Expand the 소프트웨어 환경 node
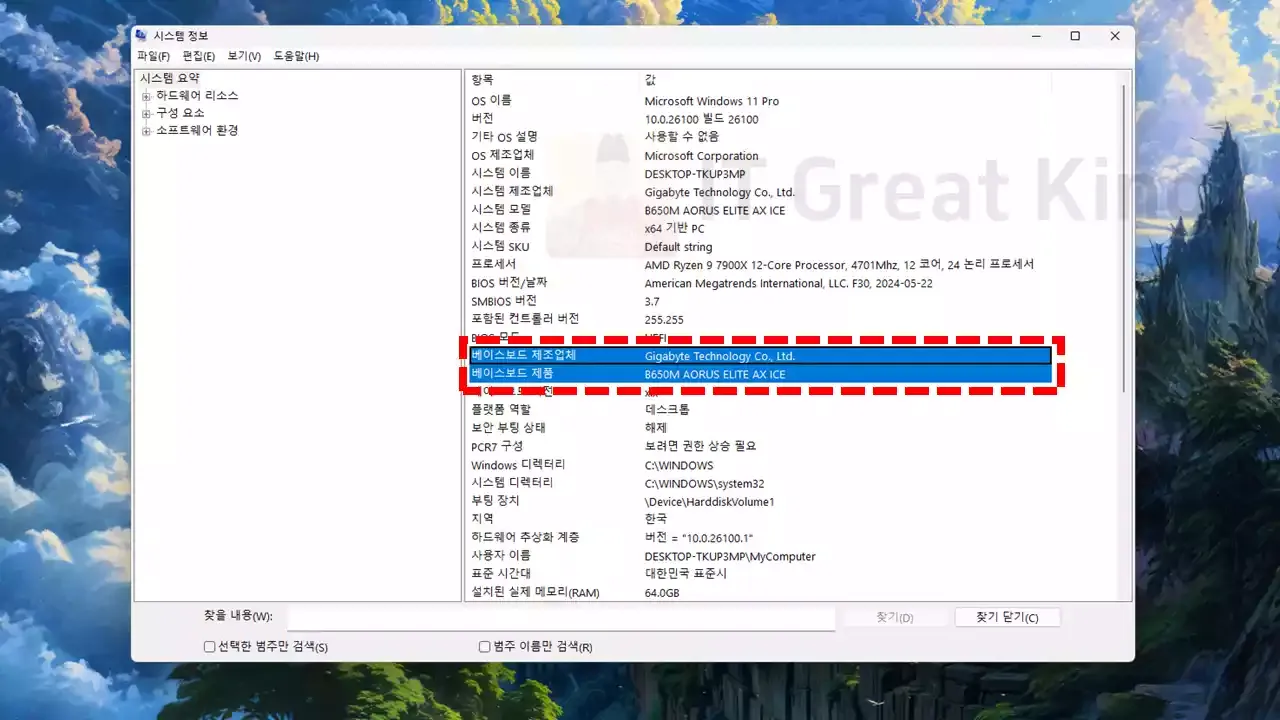The image size is (1280, 720). pyautogui.click(x=146, y=131)
